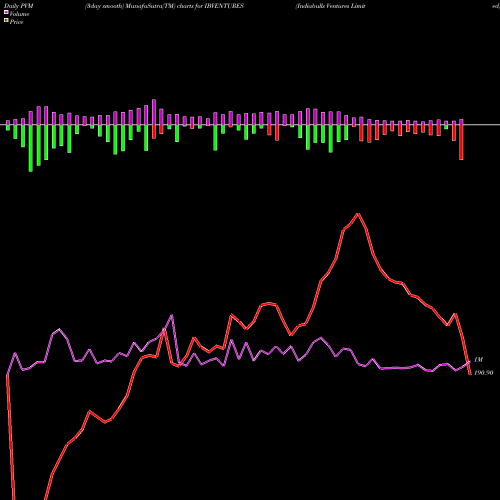Click the '1M' volume end label
Screen dimensions: 500x500
[478, 360]
